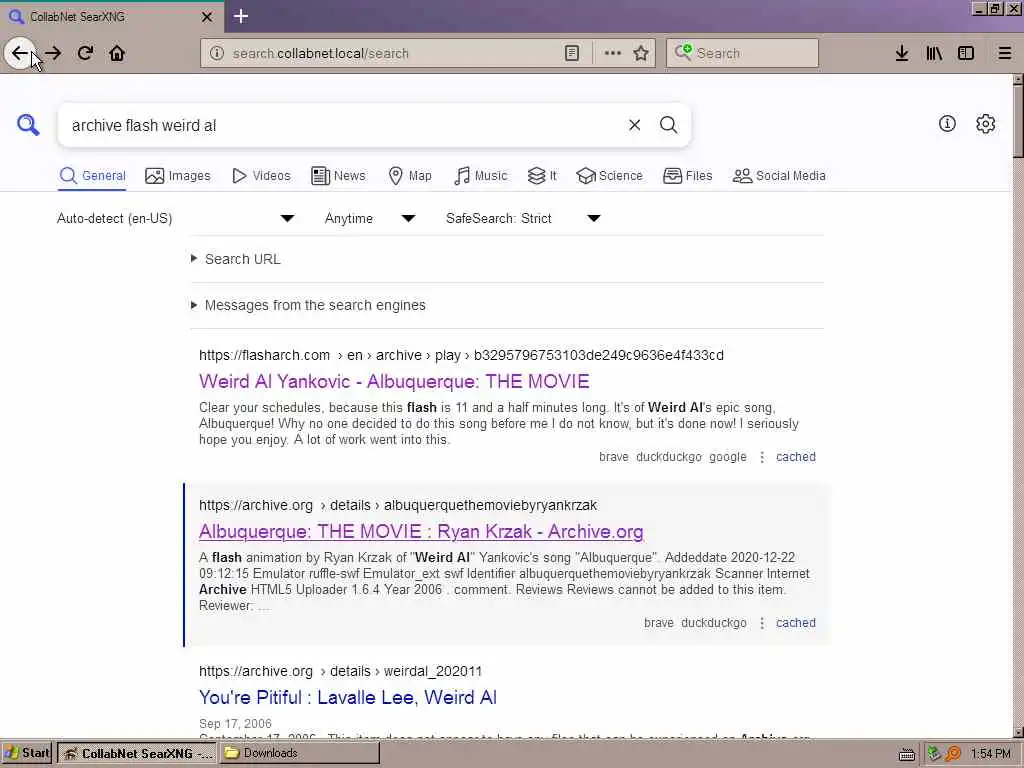
Task: Open the SearXNG about info icon
Action: (x=947, y=123)
